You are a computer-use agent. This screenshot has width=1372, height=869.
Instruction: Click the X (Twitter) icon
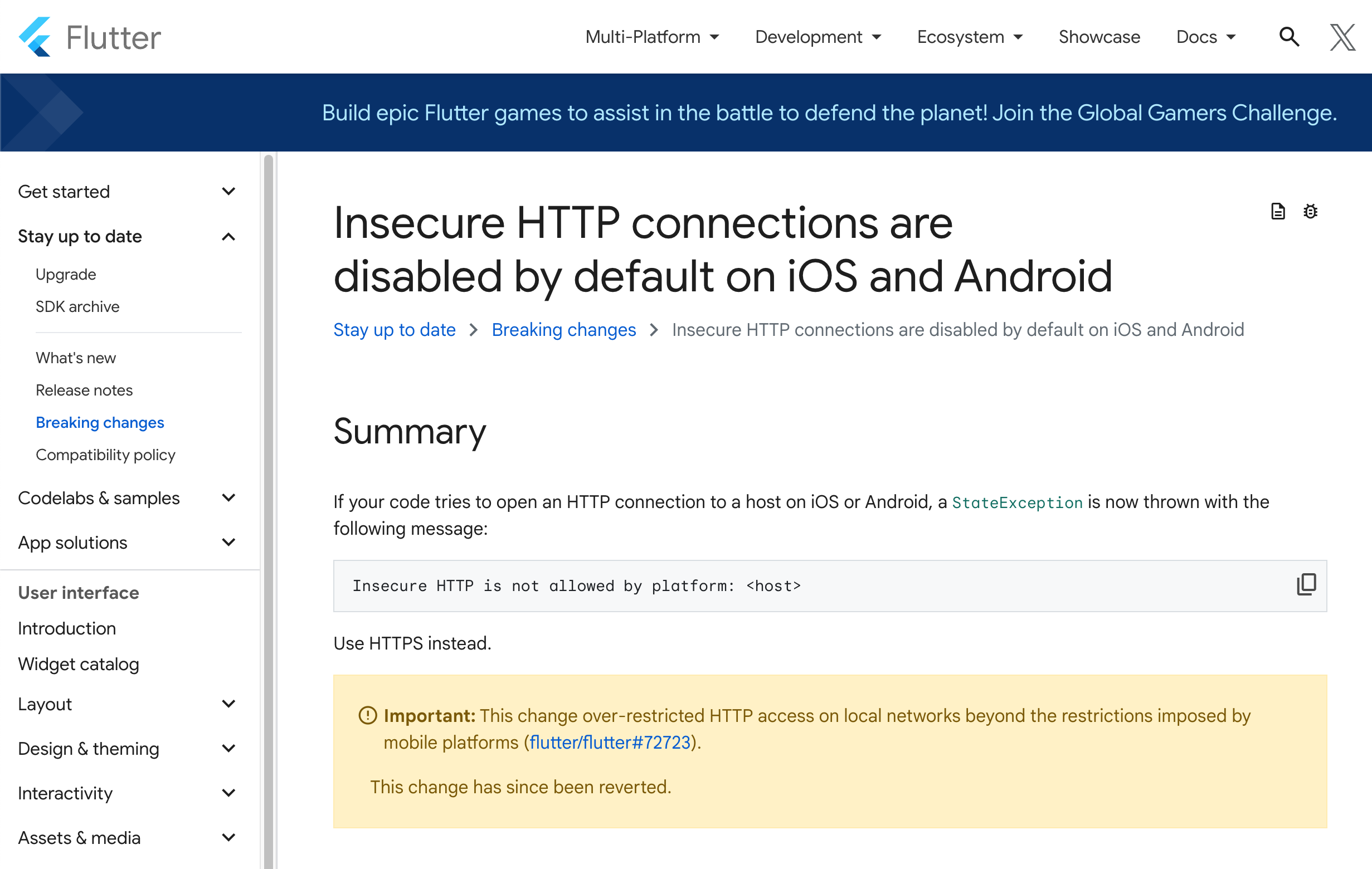[1342, 37]
